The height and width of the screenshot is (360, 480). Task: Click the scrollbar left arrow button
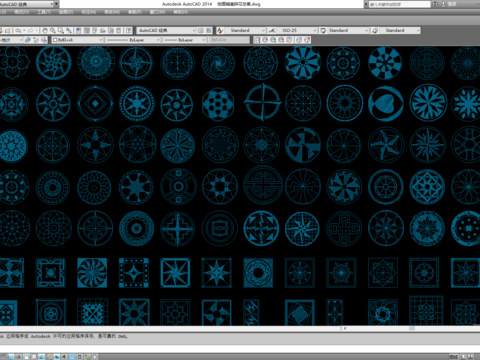(x=345, y=328)
